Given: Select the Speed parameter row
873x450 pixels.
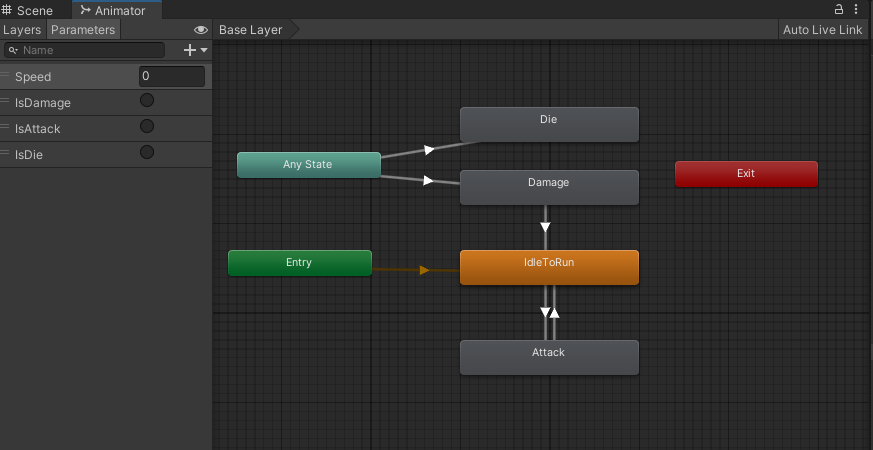Looking at the screenshot, I should (x=106, y=76).
